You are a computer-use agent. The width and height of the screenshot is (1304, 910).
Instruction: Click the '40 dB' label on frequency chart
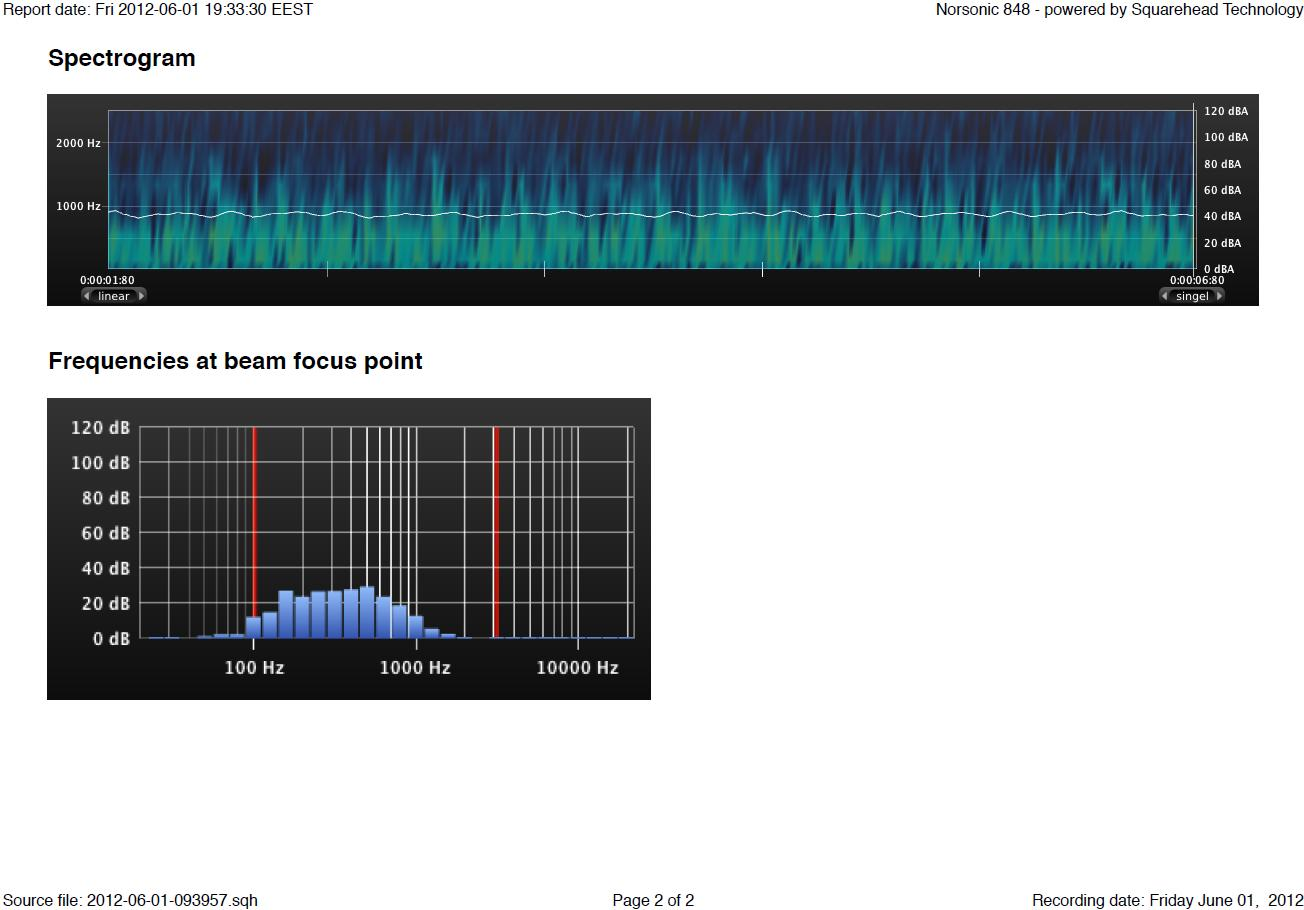105,568
